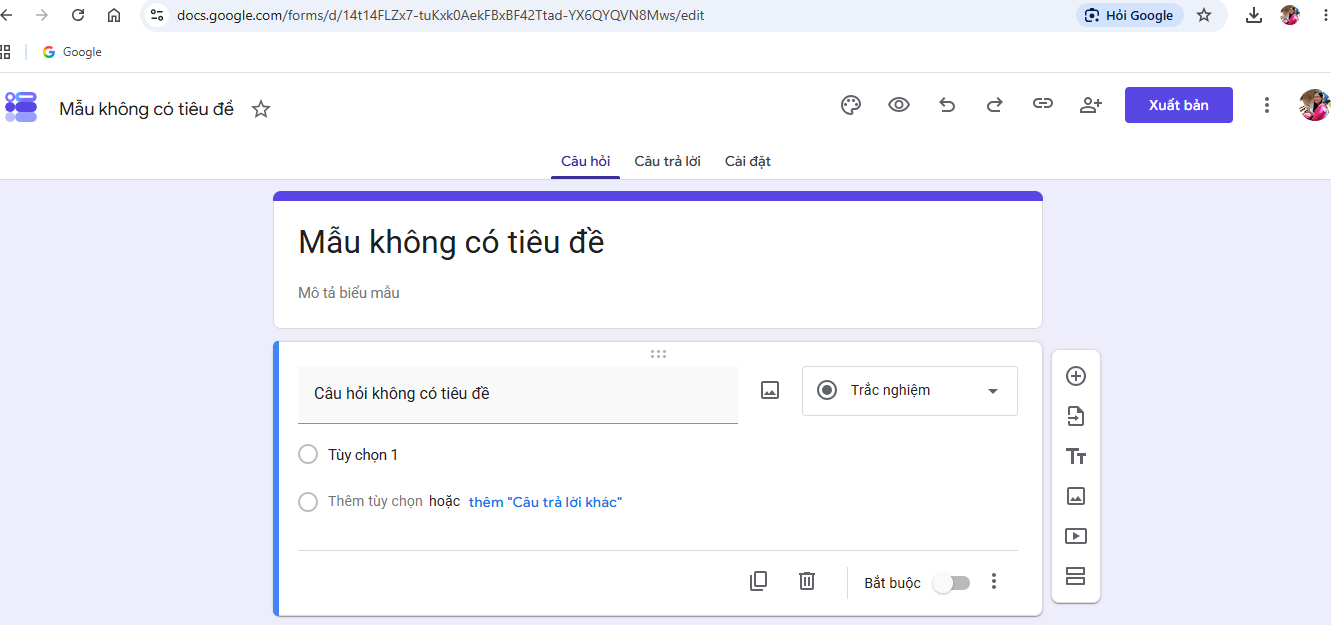Go to browser home page
The height and width of the screenshot is (625, 1331).
(114, 15)
